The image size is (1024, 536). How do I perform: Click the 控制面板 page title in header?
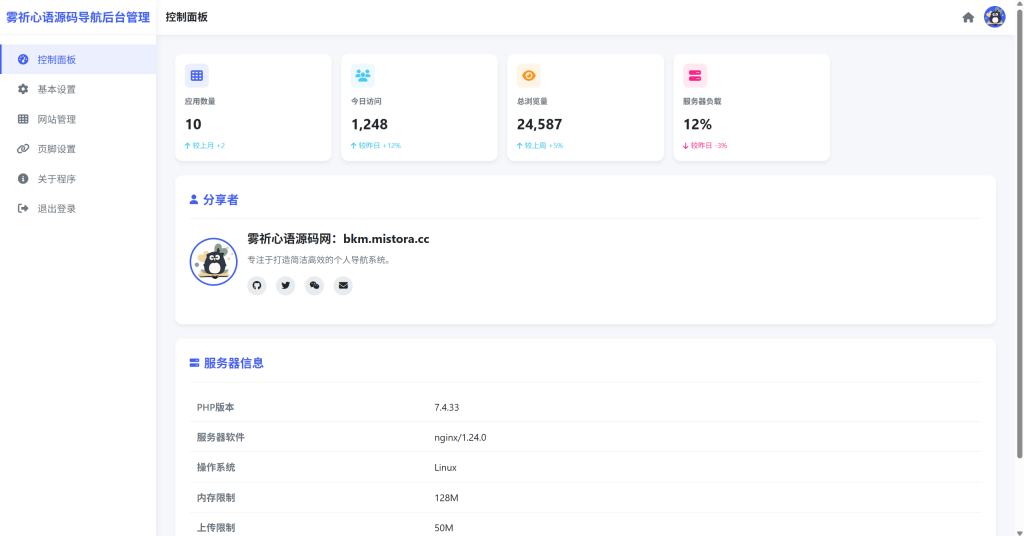[x=187, y=18]
